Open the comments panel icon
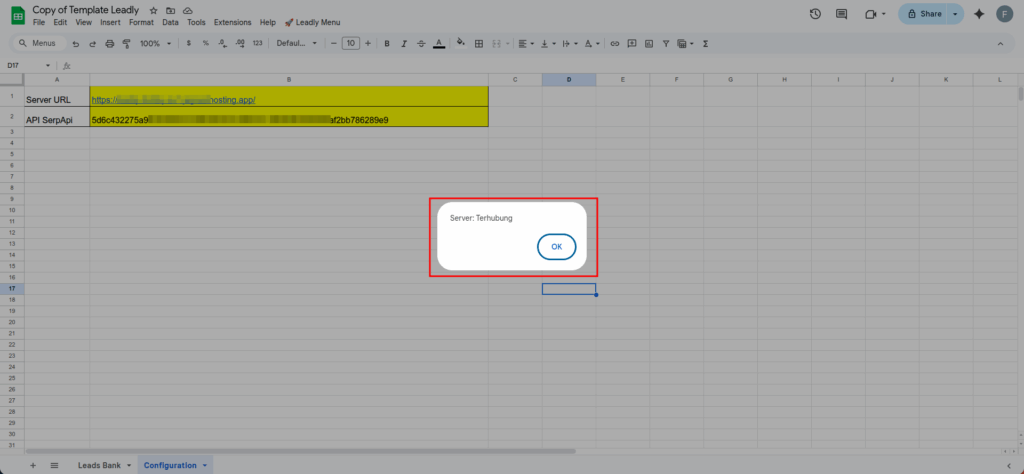1024x474 pixels. click(841, 14)
